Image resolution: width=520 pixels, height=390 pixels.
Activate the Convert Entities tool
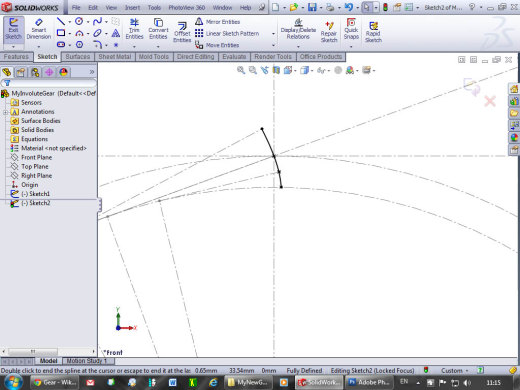[158, 29]
